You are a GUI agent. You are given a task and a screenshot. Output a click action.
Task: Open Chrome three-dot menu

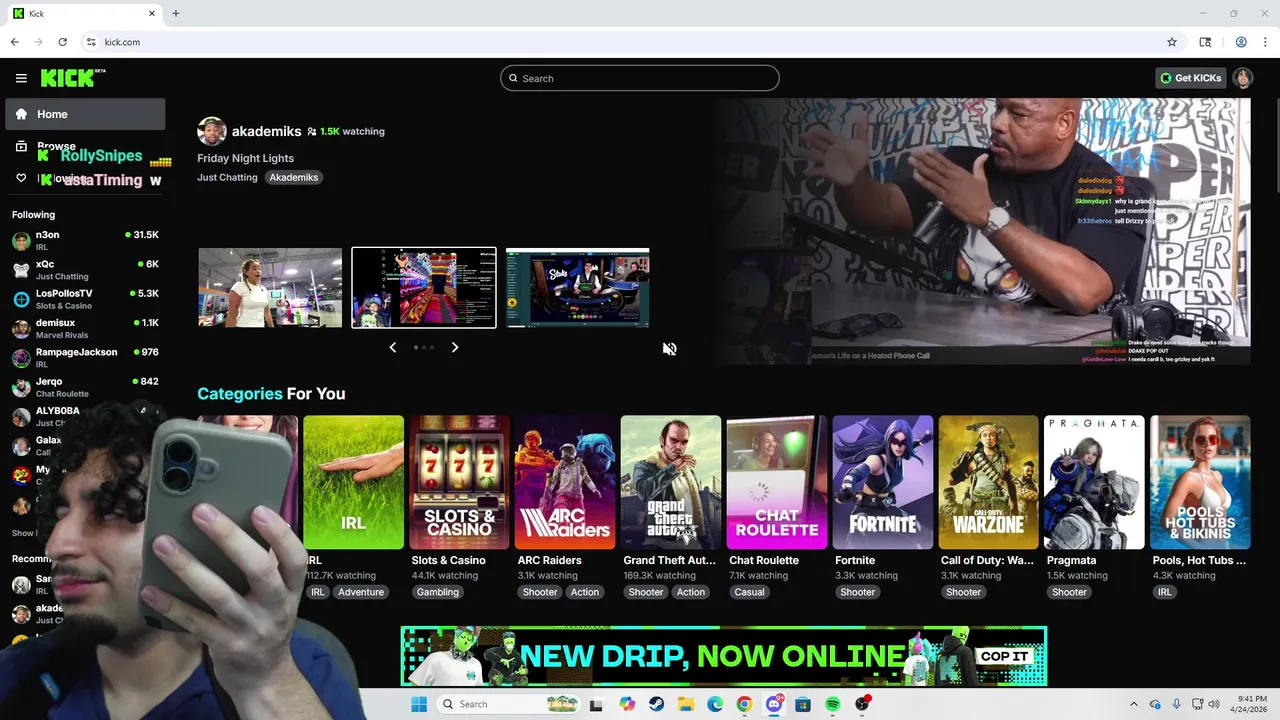pyautogui.click(x=1265, y=42)
